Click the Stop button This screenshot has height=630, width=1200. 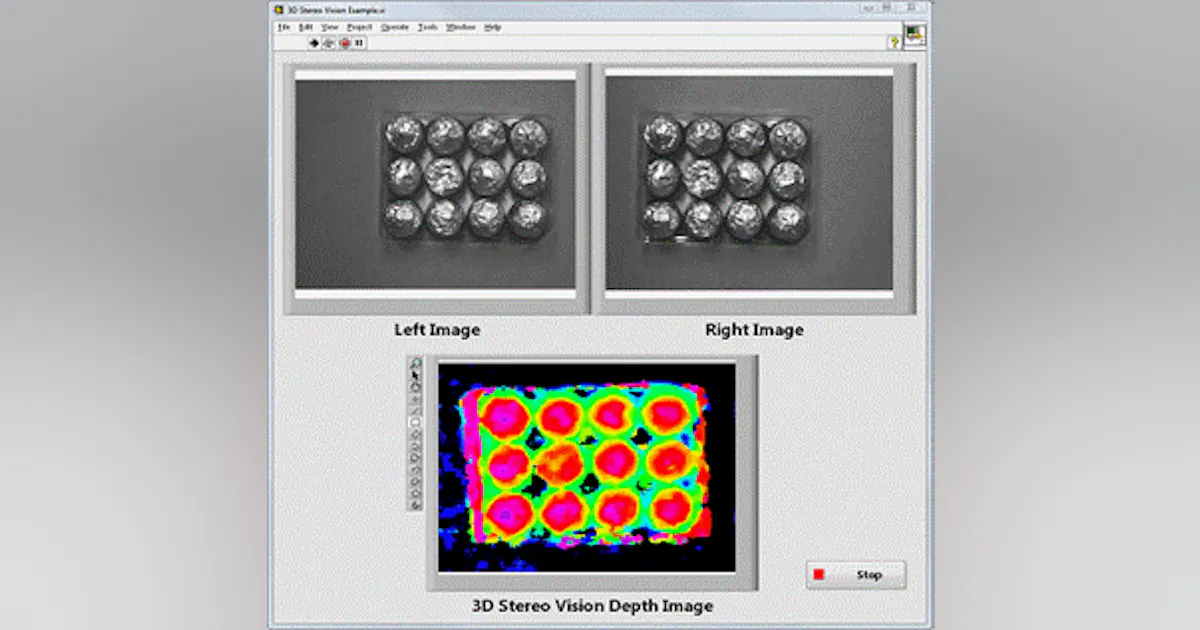click(x=856, y=575)
